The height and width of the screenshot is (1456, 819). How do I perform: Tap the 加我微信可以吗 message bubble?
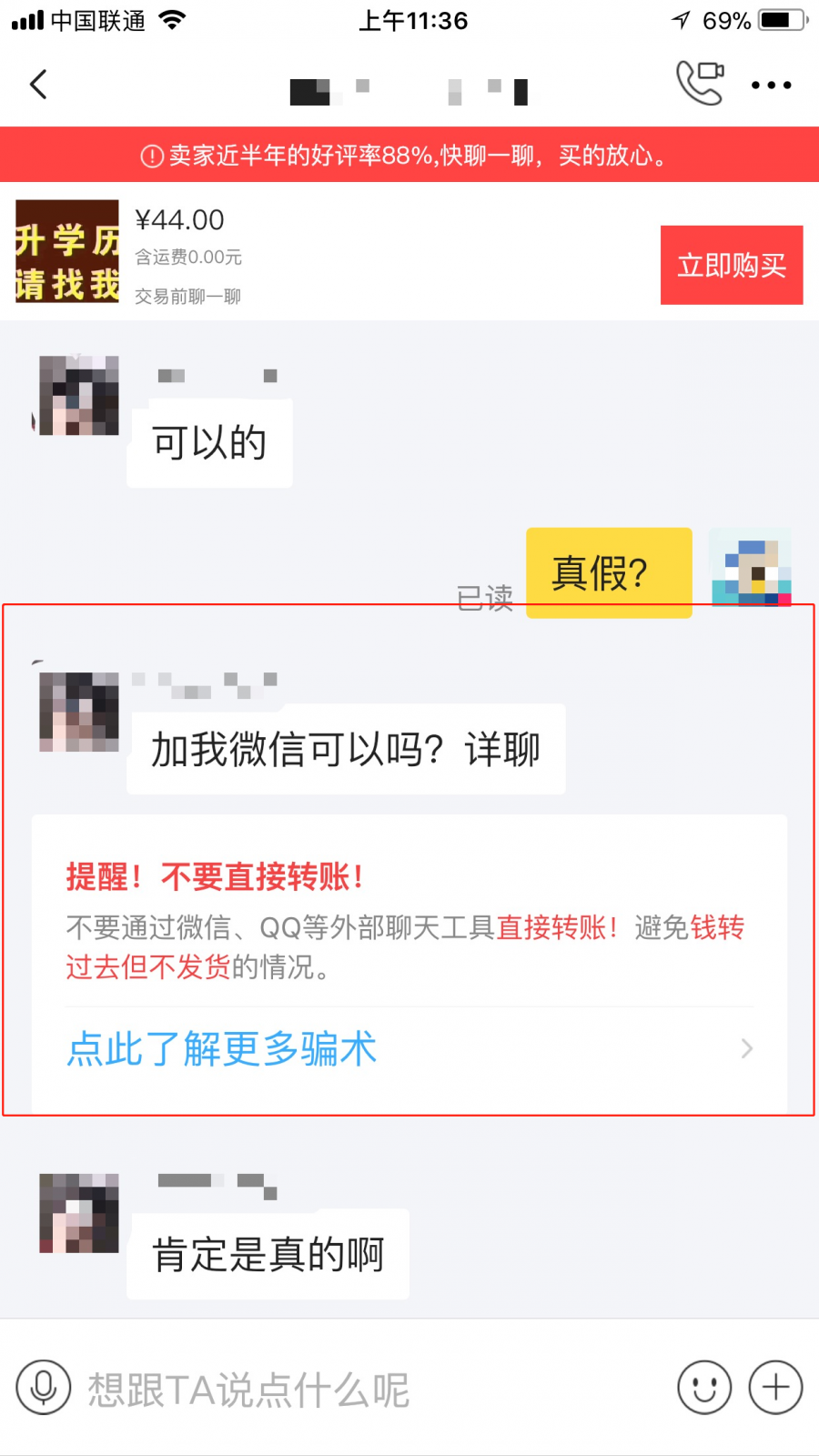click(x=346, y=749)
